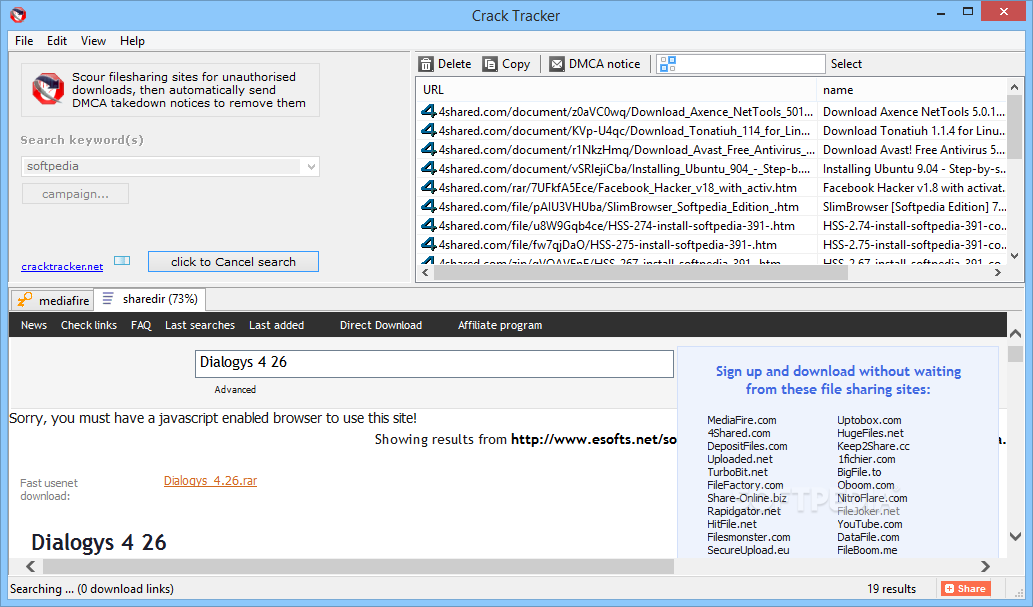
Task: Click browser pane vertical scrollbar down arrow
Action: (1015, 536)
